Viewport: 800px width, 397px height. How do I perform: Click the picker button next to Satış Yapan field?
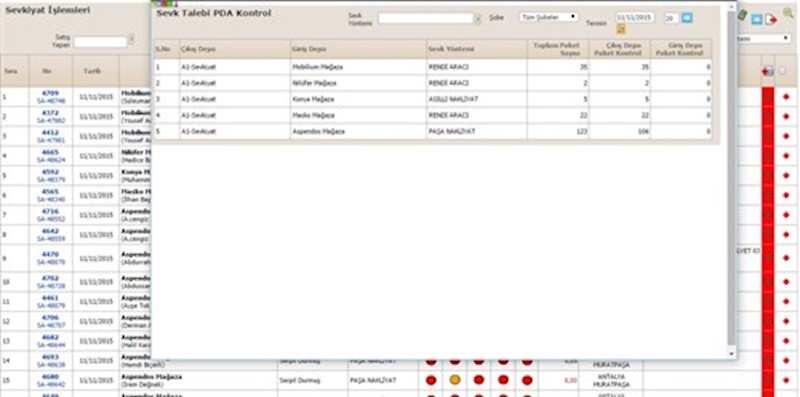(x=131, y=40)
